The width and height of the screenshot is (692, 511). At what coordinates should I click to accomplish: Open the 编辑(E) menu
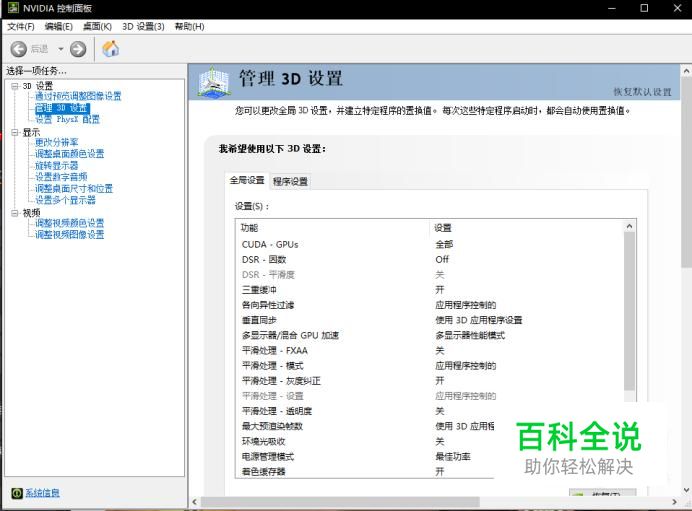58,26
